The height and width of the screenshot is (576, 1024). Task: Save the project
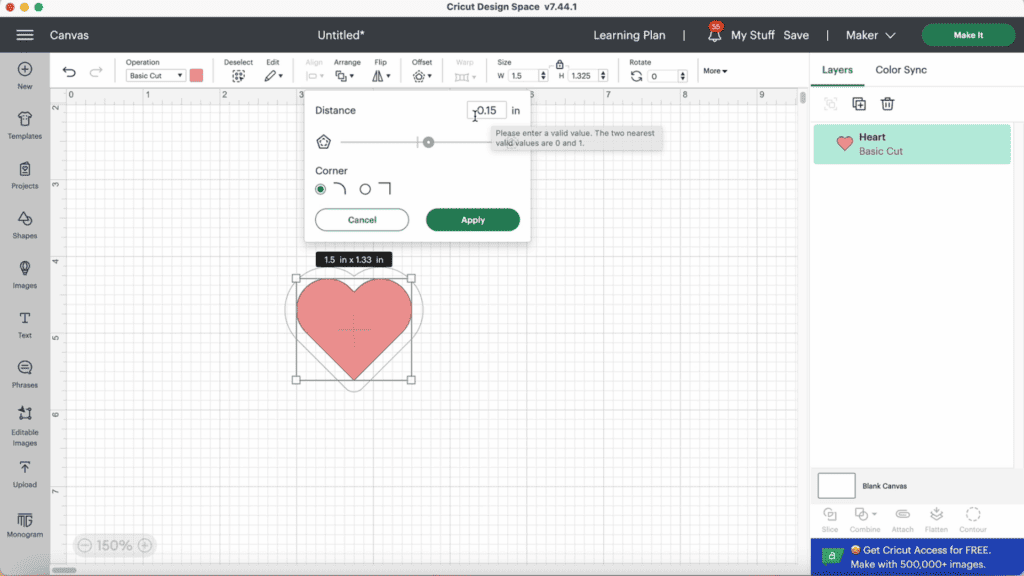[x=796, y=35]
